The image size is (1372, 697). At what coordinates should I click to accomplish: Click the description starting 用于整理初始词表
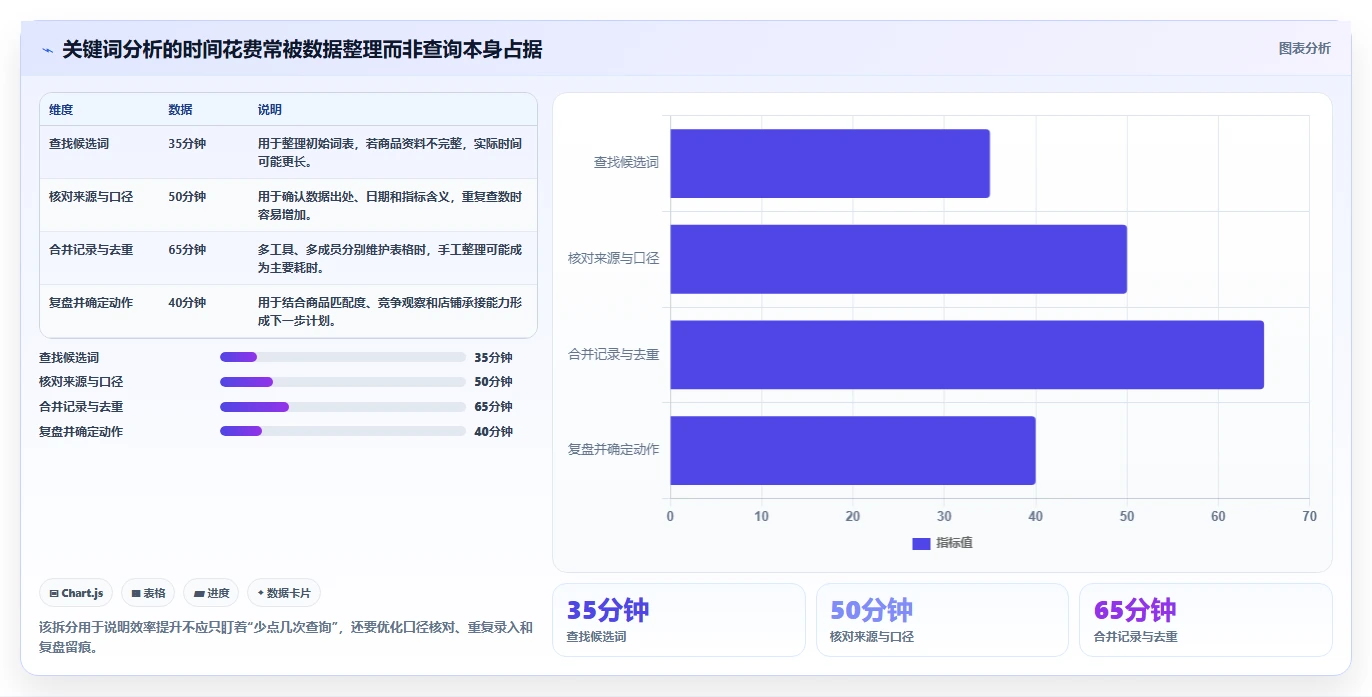[390, 153]
